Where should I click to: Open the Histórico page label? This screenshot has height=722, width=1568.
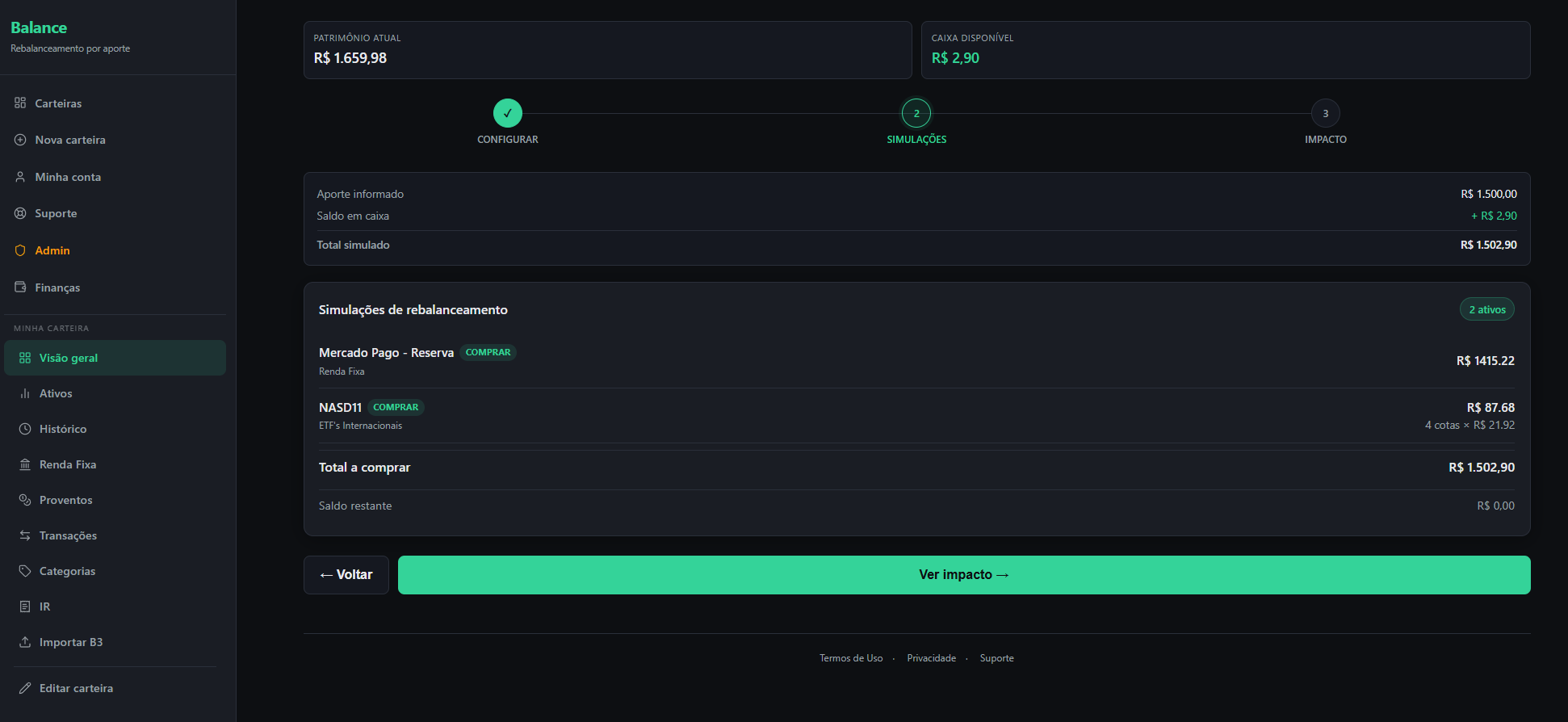[x=63, y=429]
